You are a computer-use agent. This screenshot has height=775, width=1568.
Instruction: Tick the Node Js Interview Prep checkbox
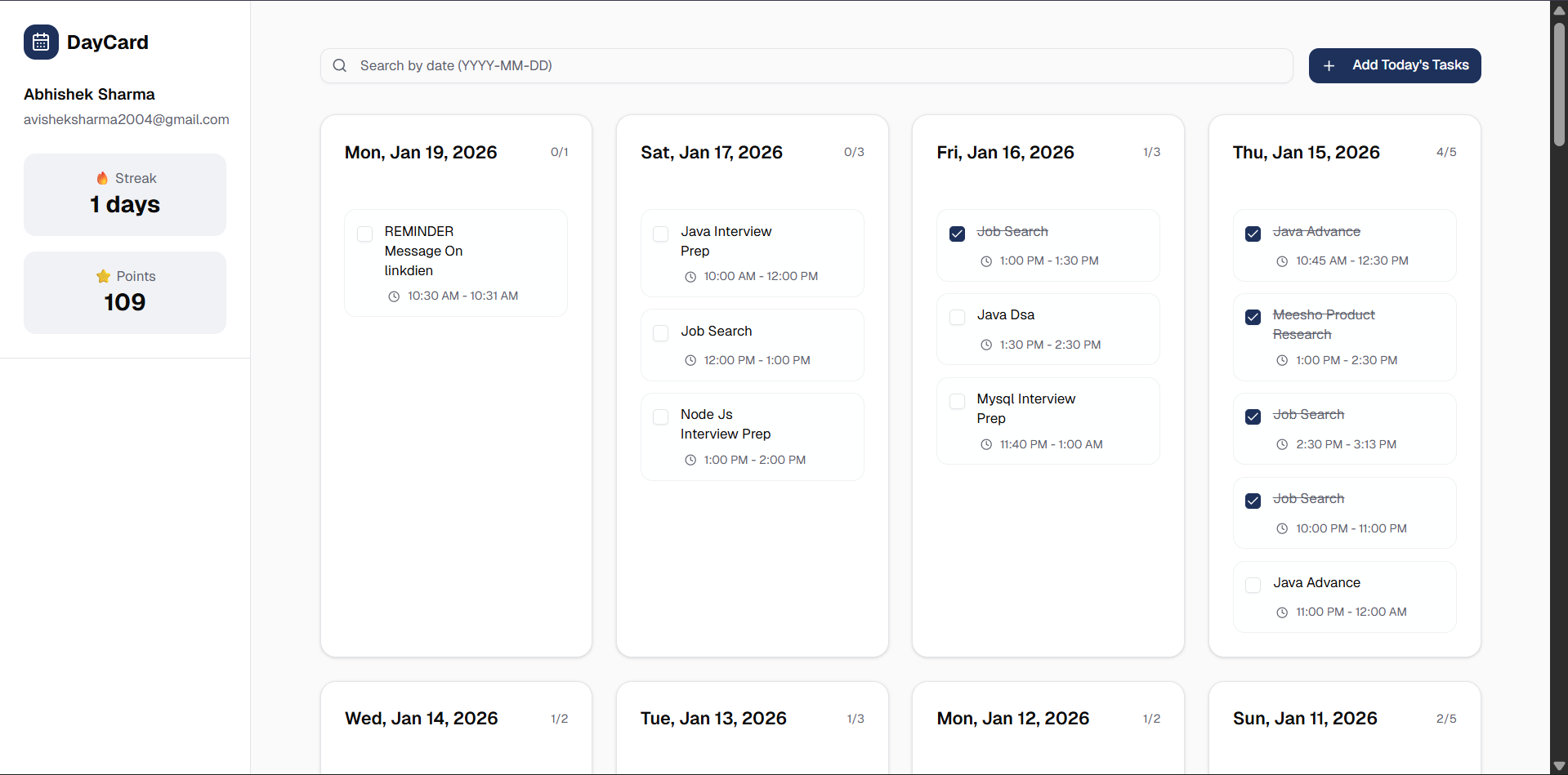[661, 417]
